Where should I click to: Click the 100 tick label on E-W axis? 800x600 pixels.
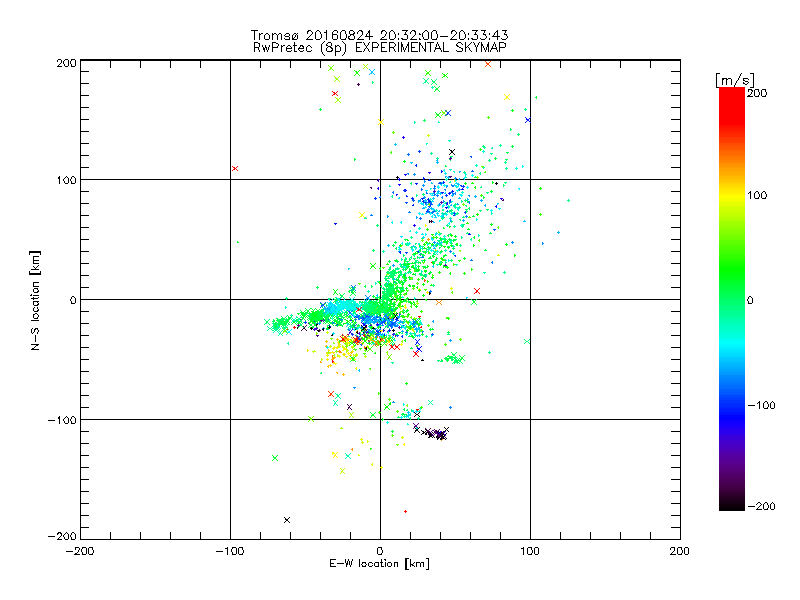point(530,551)
